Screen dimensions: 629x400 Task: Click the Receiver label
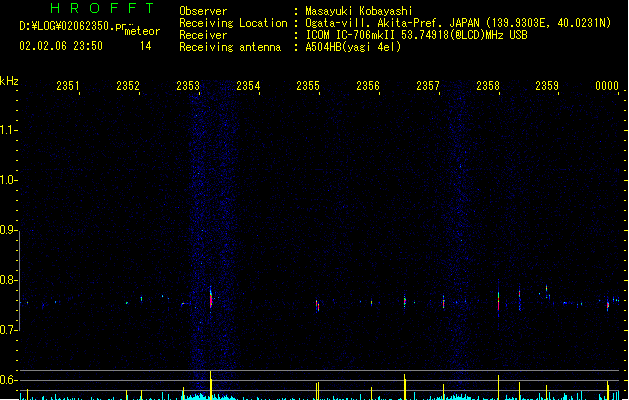[x=203, y=35]
